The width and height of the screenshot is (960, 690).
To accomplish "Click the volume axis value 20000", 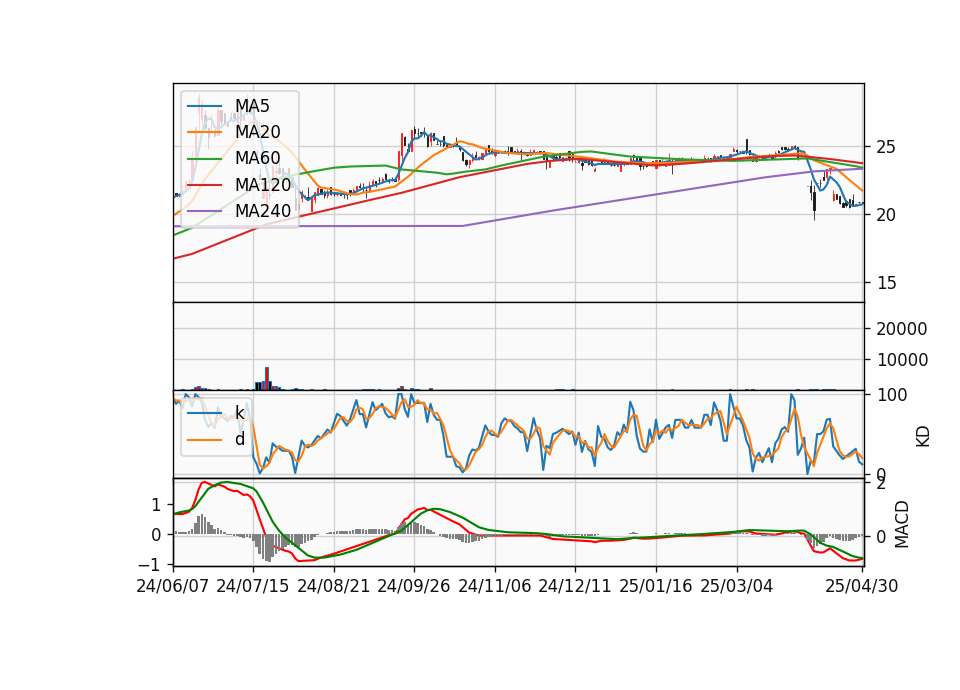I will [902, 329].
